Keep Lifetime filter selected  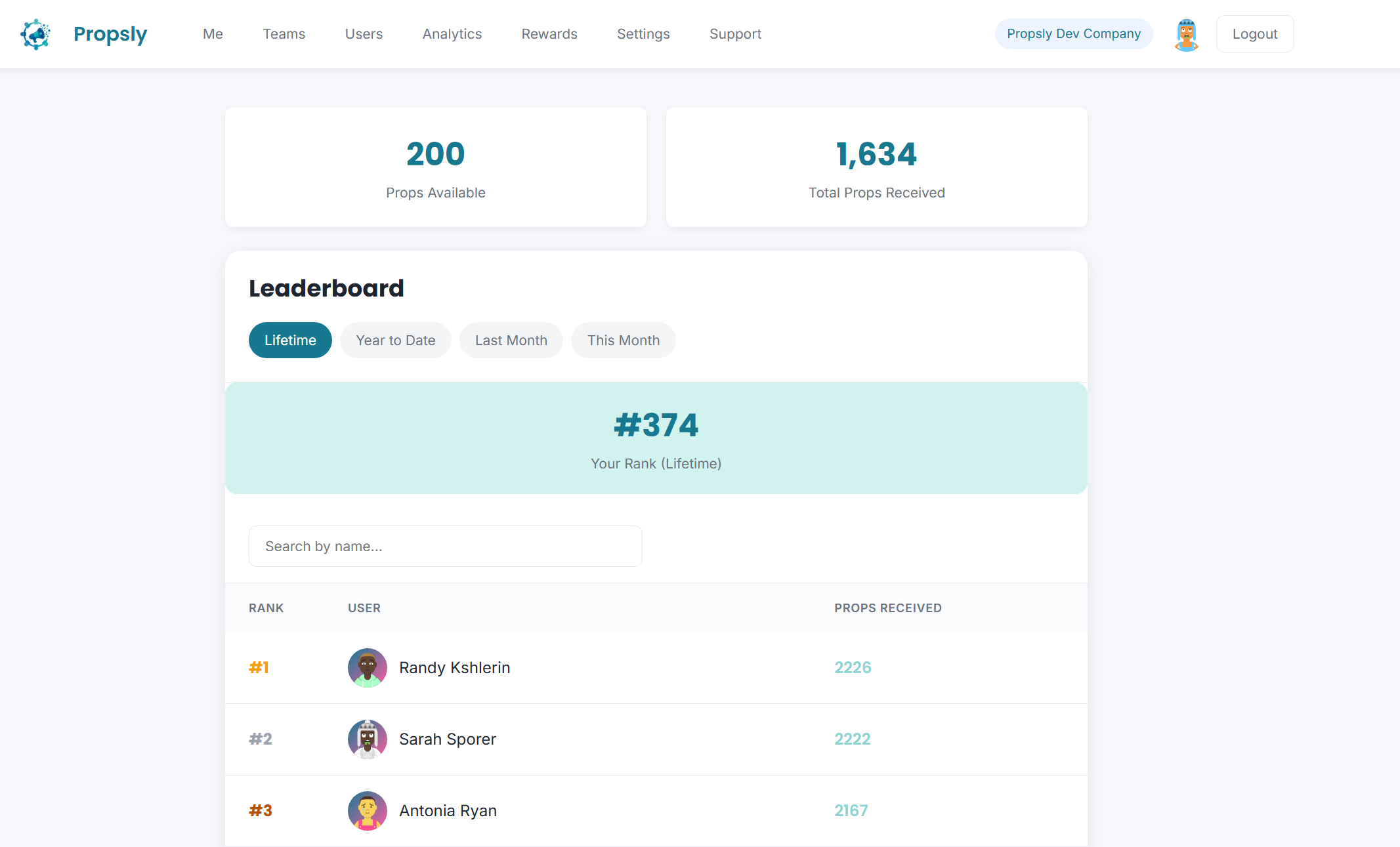point(289,340)
